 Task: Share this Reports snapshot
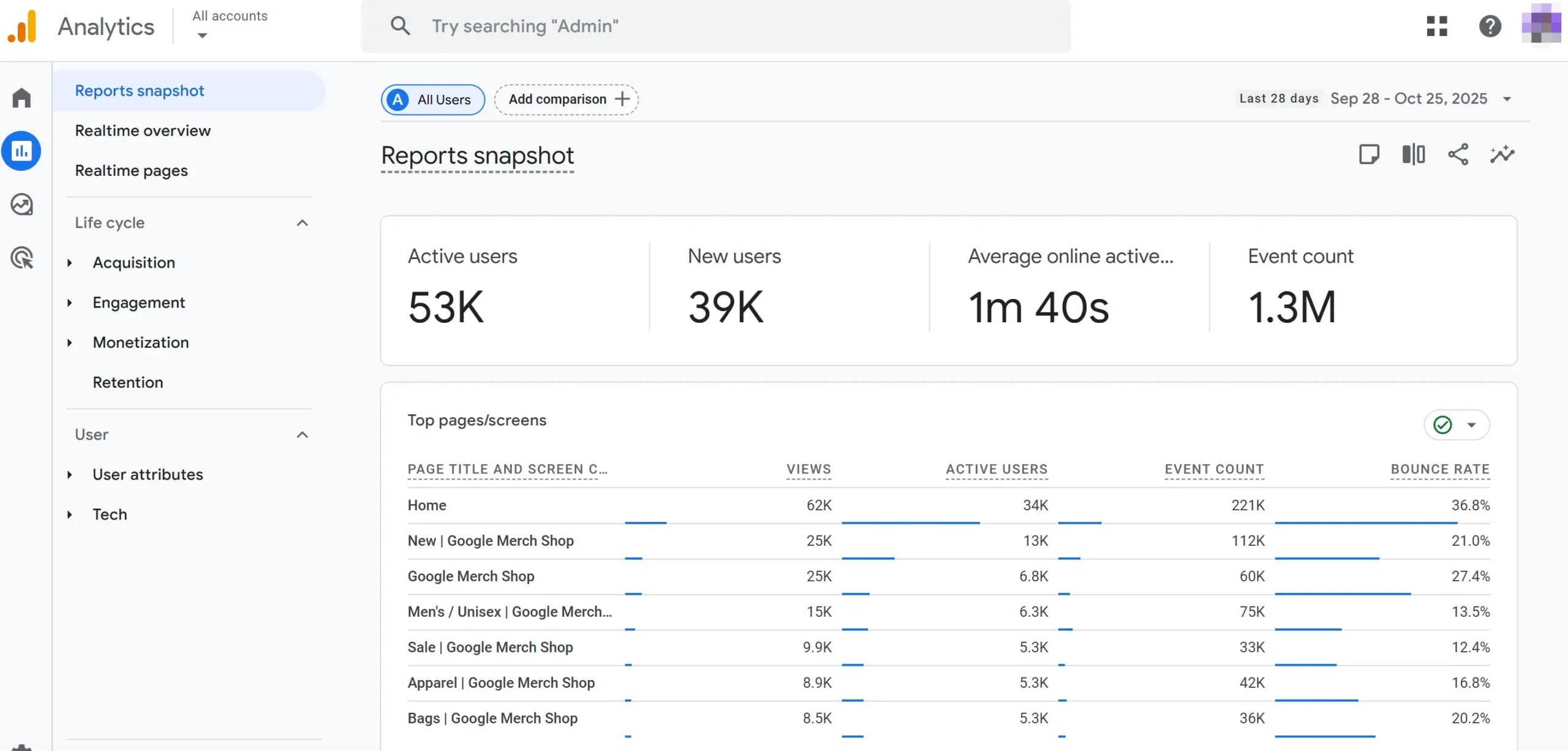point(1458,154)
